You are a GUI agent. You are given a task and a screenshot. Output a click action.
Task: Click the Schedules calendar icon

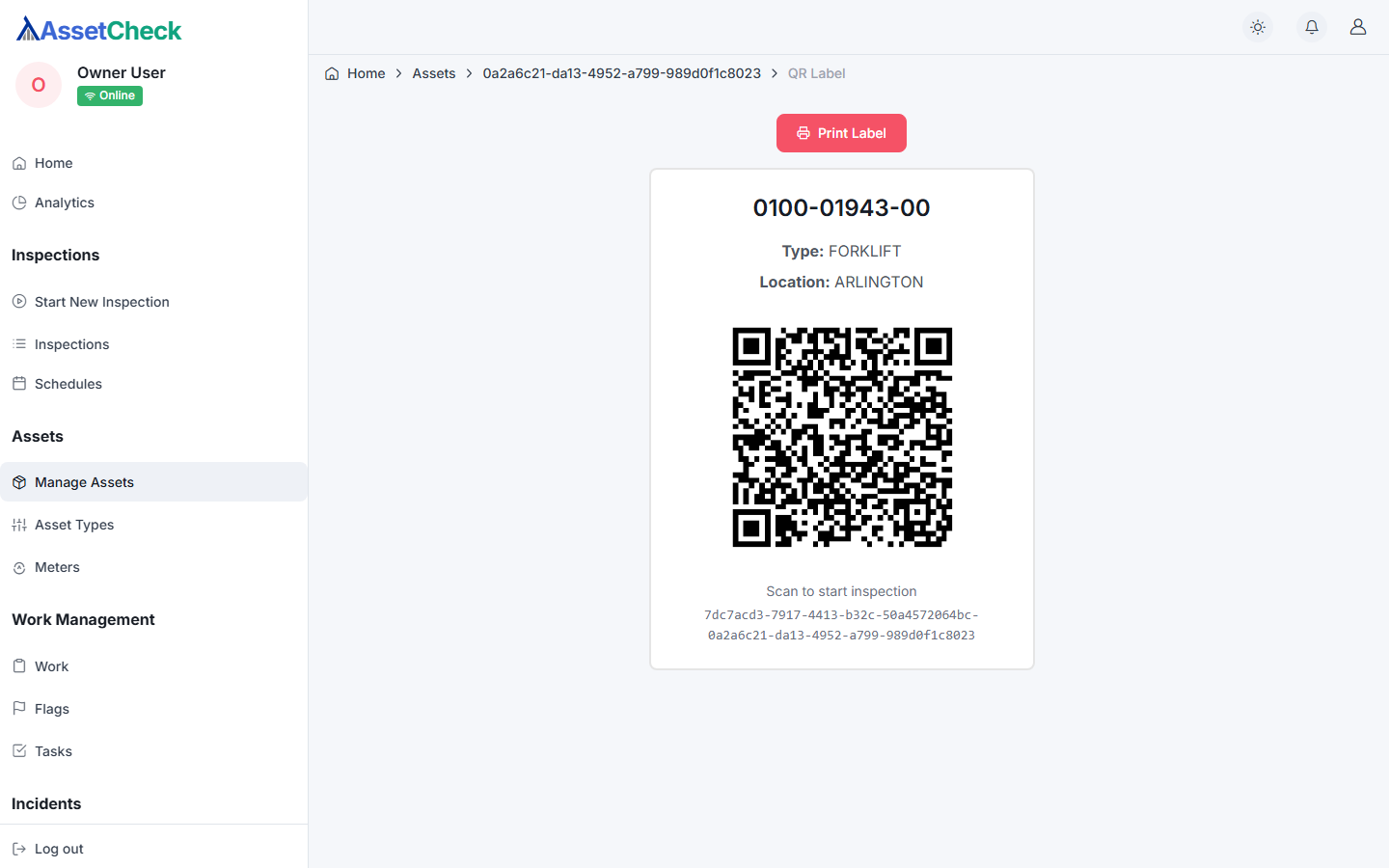[x=19, y=384]
